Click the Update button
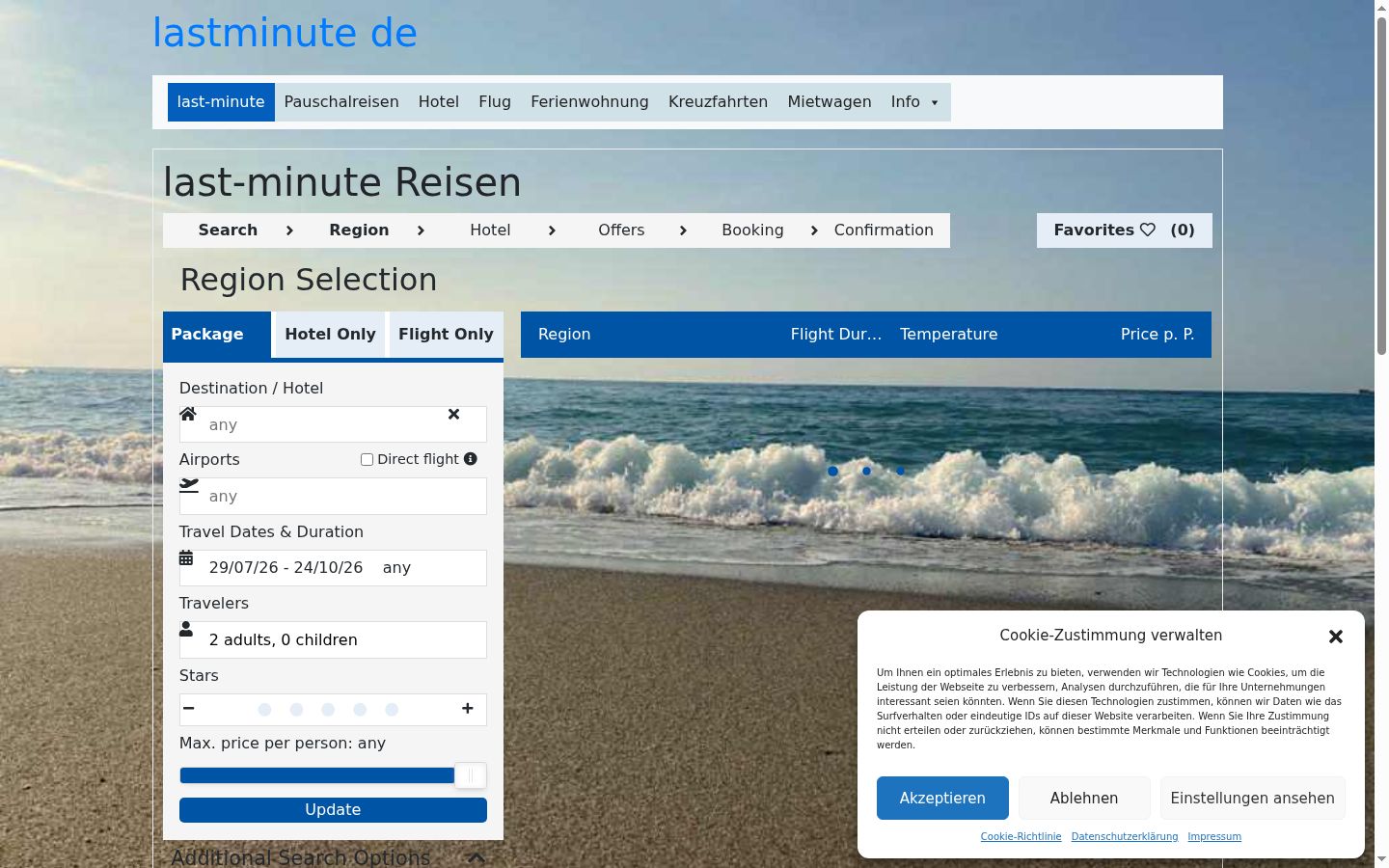This screenshot has width=1389, height=868. [333, 810]
